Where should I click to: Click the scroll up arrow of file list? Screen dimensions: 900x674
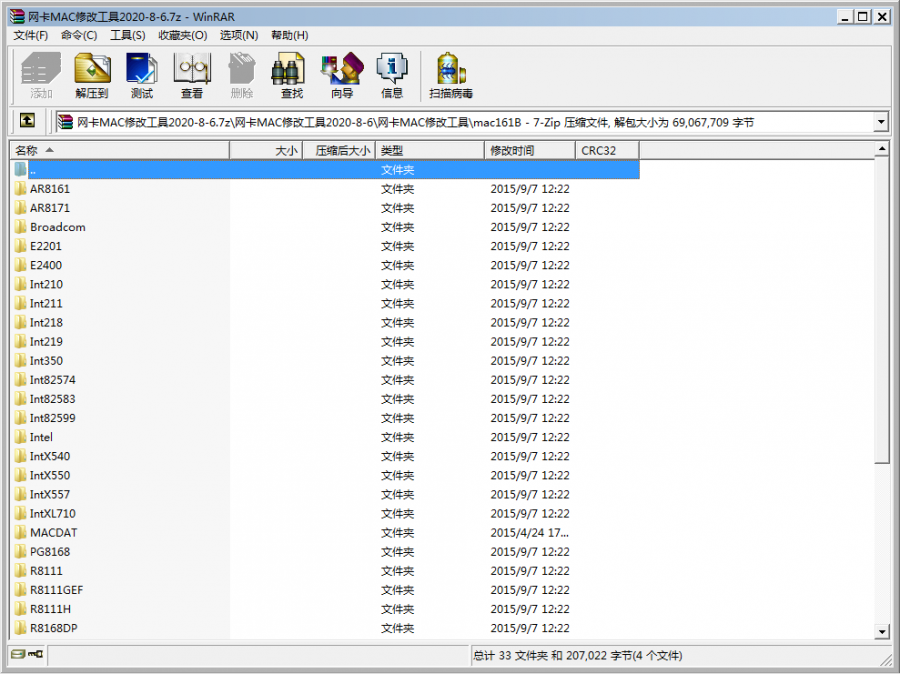(882, 149)
